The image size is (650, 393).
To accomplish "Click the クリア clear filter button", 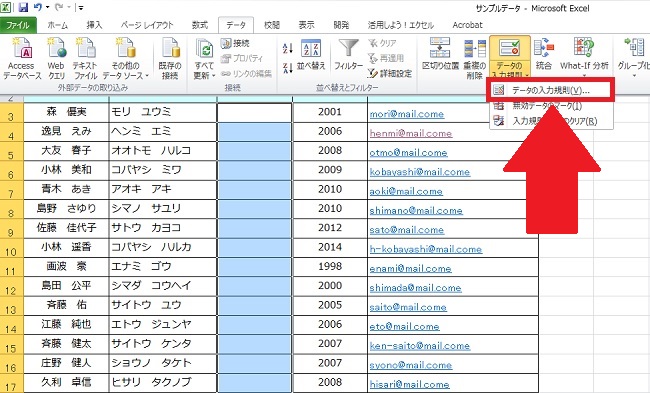I will click(382, 43).
